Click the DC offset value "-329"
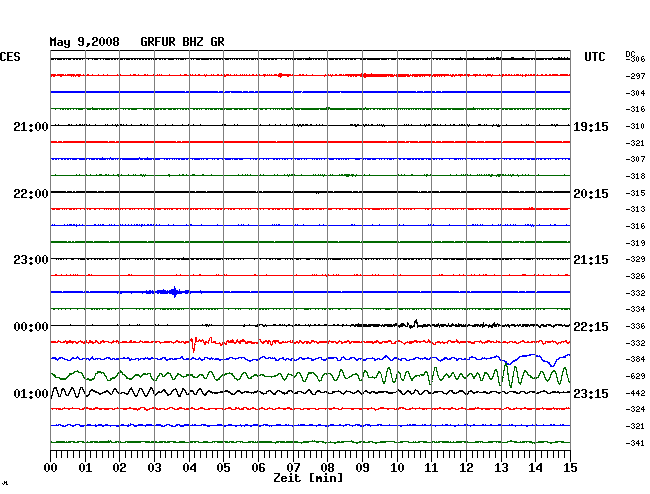Screen dimensions: 650x494 pos(635,259)
